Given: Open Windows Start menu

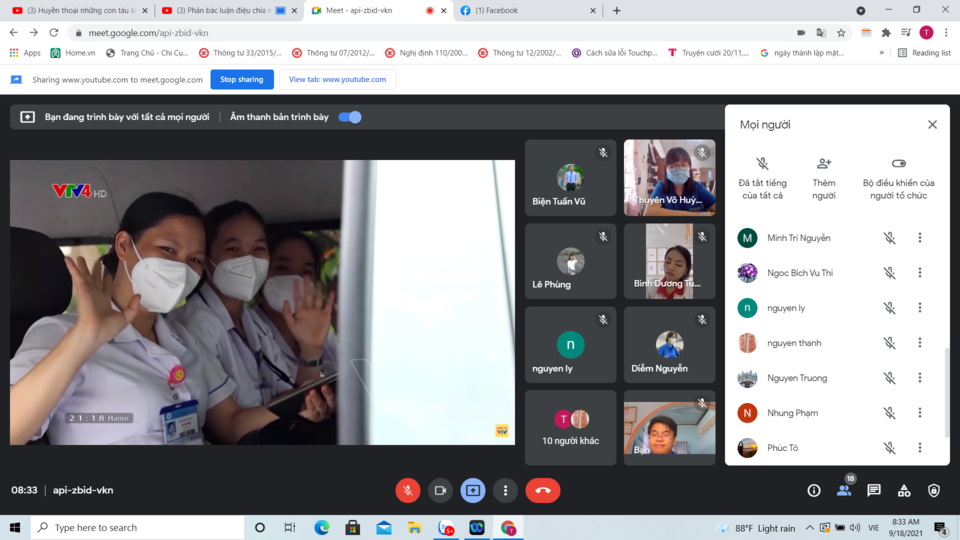Looking at the screenshot, I should (15, 527).
